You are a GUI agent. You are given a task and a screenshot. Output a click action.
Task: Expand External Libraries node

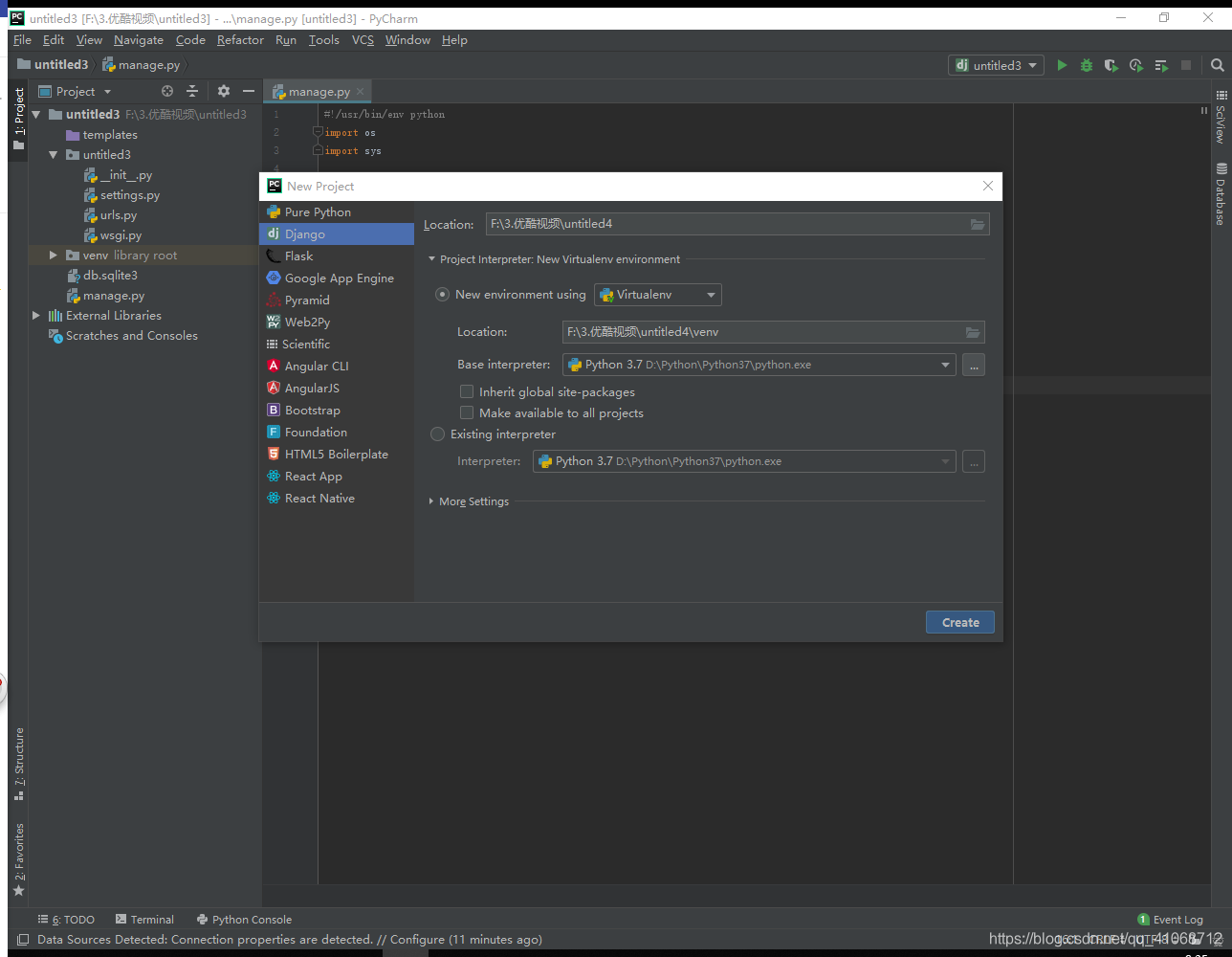pos(36,315)
